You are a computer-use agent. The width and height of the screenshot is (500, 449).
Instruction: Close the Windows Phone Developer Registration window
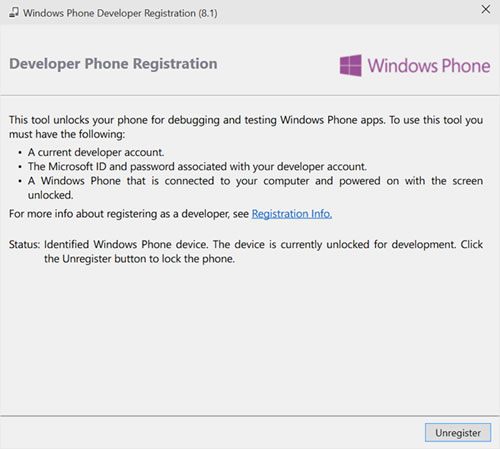coord(486,10)
